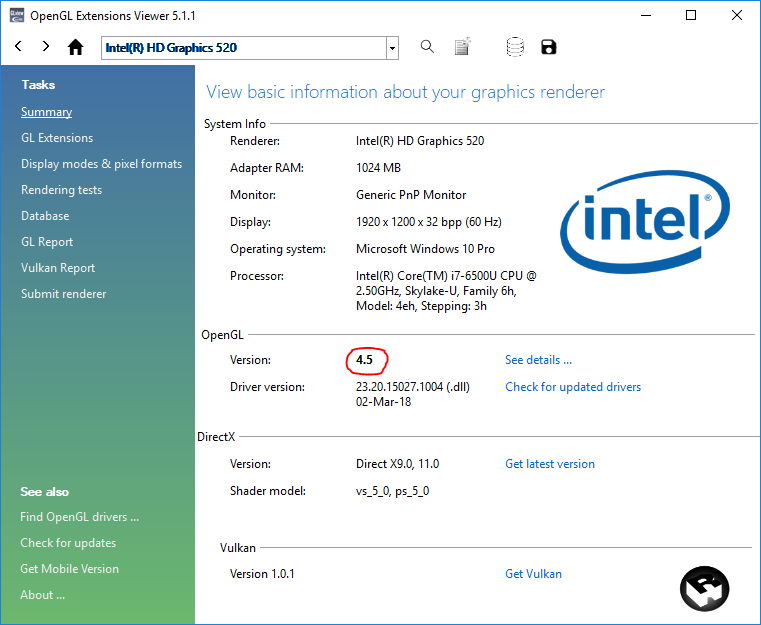Choose Submit renderer in sidebar
The image size is (761, 625).
coord(64,294)
